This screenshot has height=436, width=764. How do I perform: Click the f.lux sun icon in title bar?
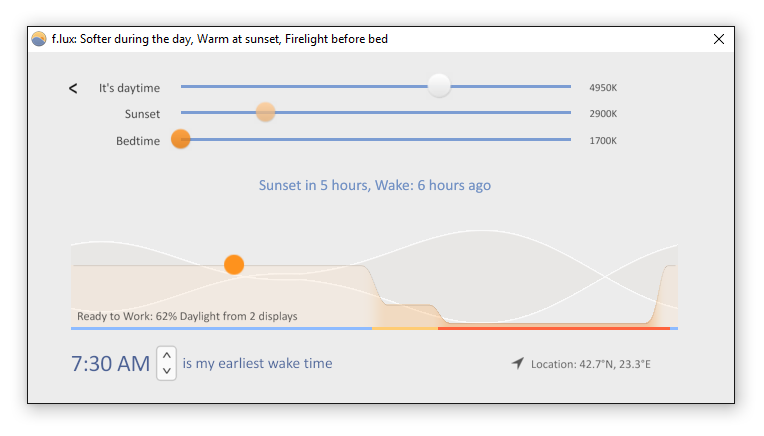click(x=38, y=39)
